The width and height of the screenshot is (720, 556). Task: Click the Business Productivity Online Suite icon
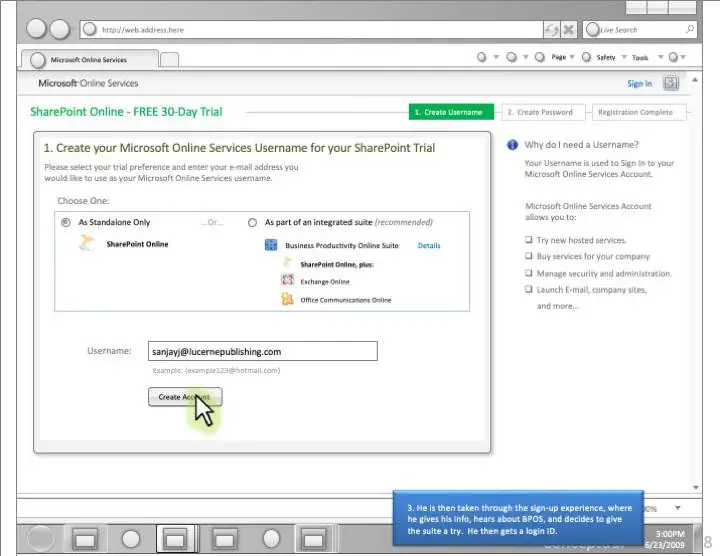[271, 245]
